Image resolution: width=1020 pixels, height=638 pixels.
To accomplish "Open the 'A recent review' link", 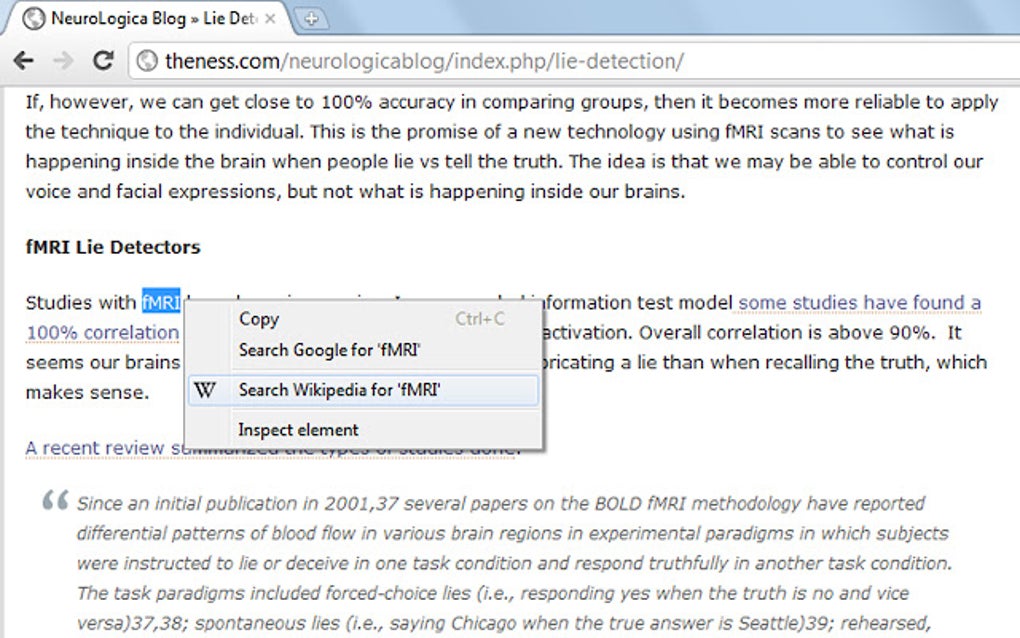I will click(92, 447).
